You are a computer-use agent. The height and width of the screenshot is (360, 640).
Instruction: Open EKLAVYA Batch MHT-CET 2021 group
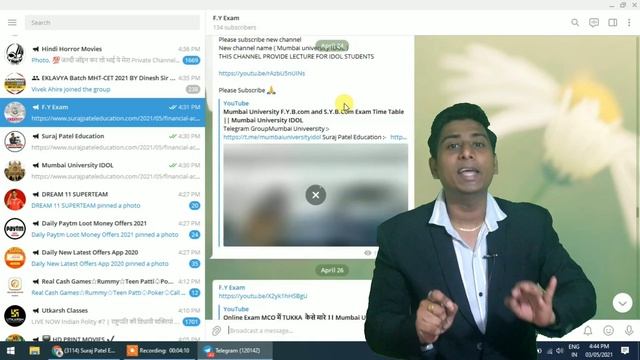point(102,83)
